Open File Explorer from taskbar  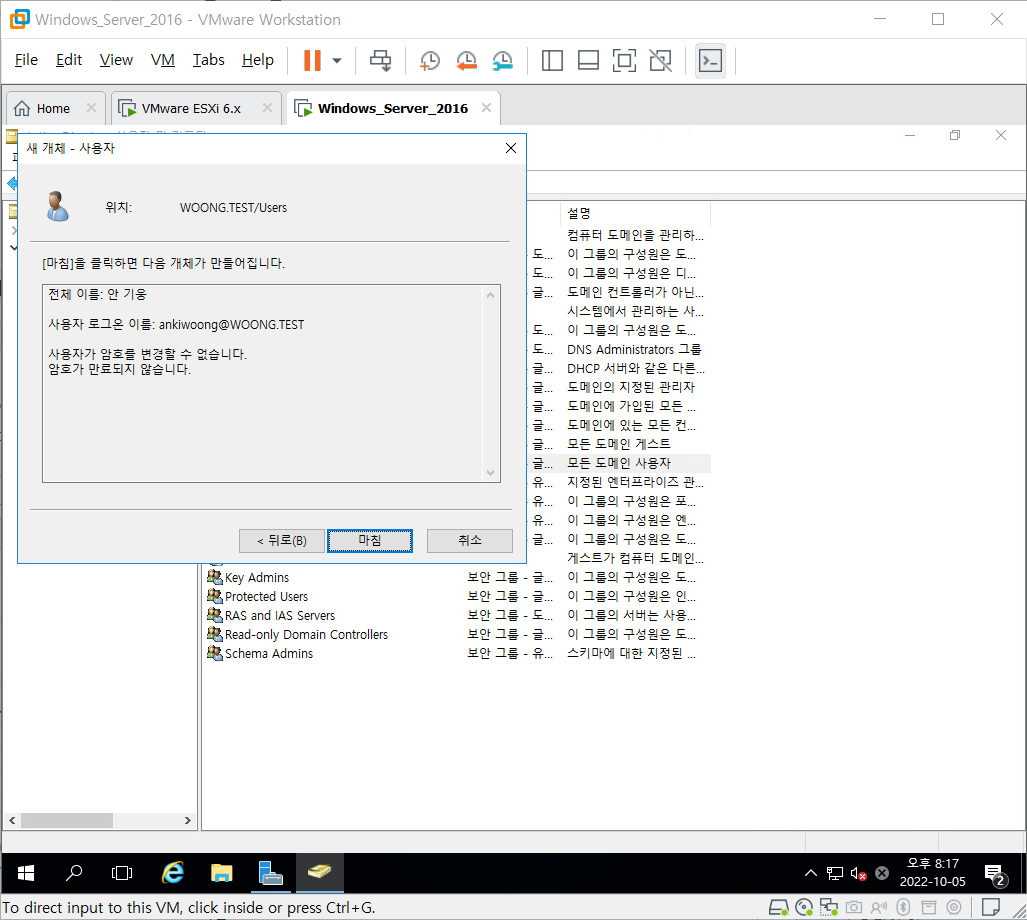point(222,873)
